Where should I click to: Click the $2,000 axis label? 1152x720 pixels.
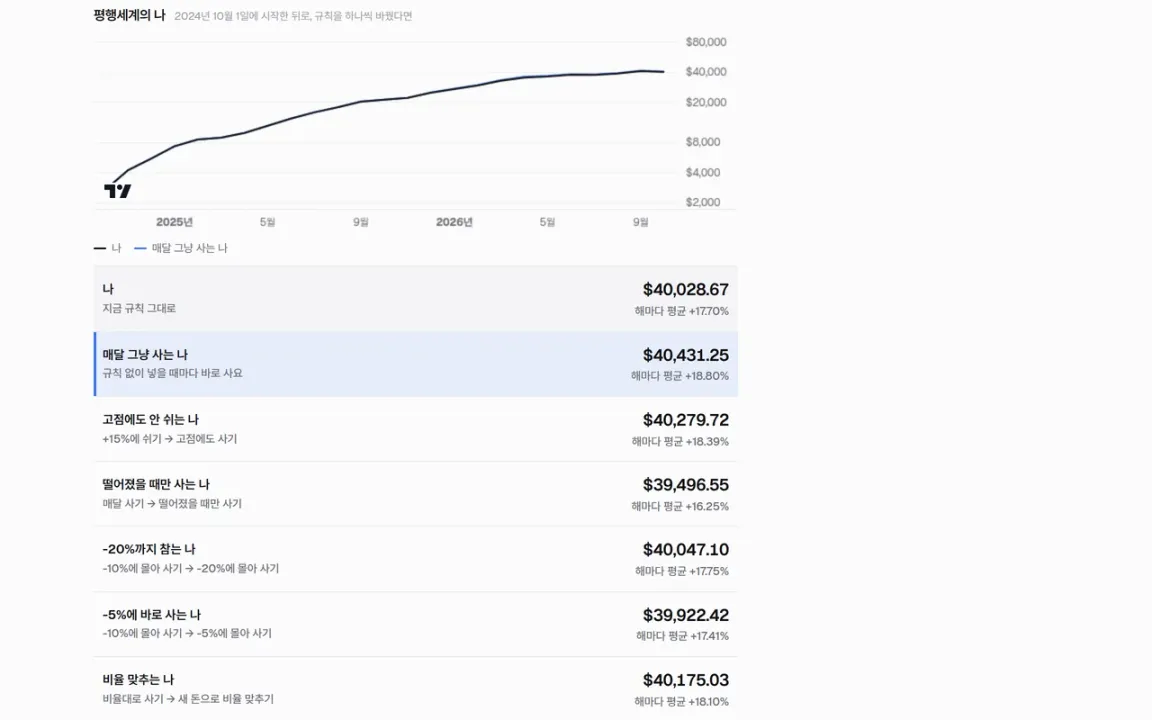[703, 202]
